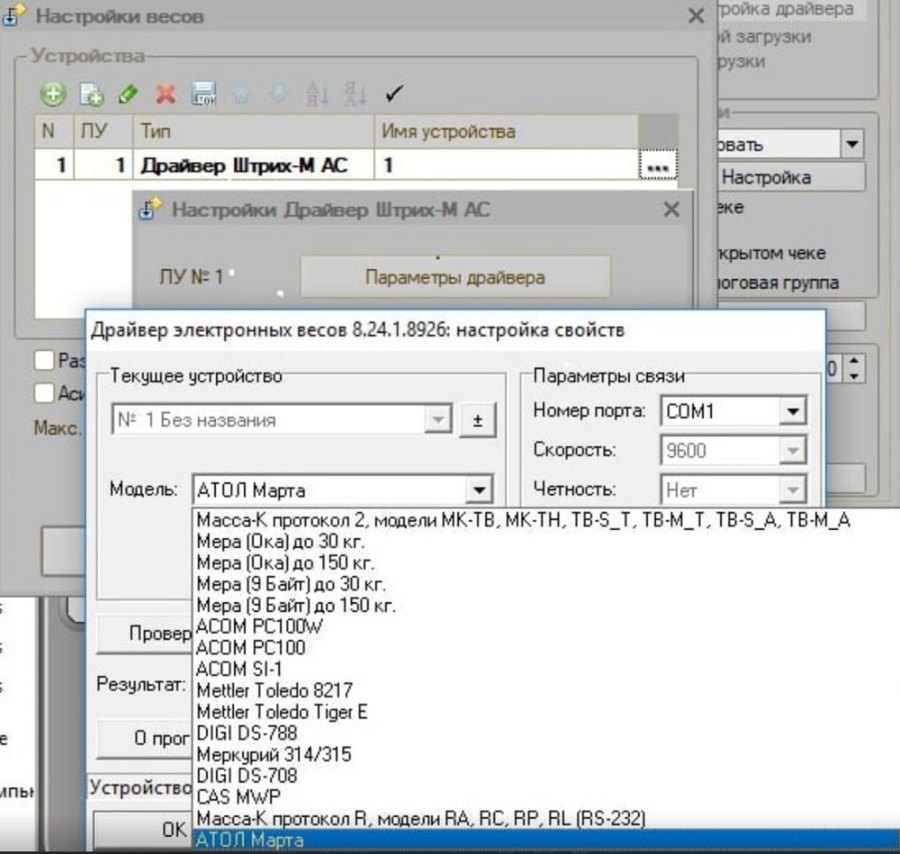The height and width of the screenshot is (854, 900).
Task: Click the move down arrow icon
Action: pos(278,94)
